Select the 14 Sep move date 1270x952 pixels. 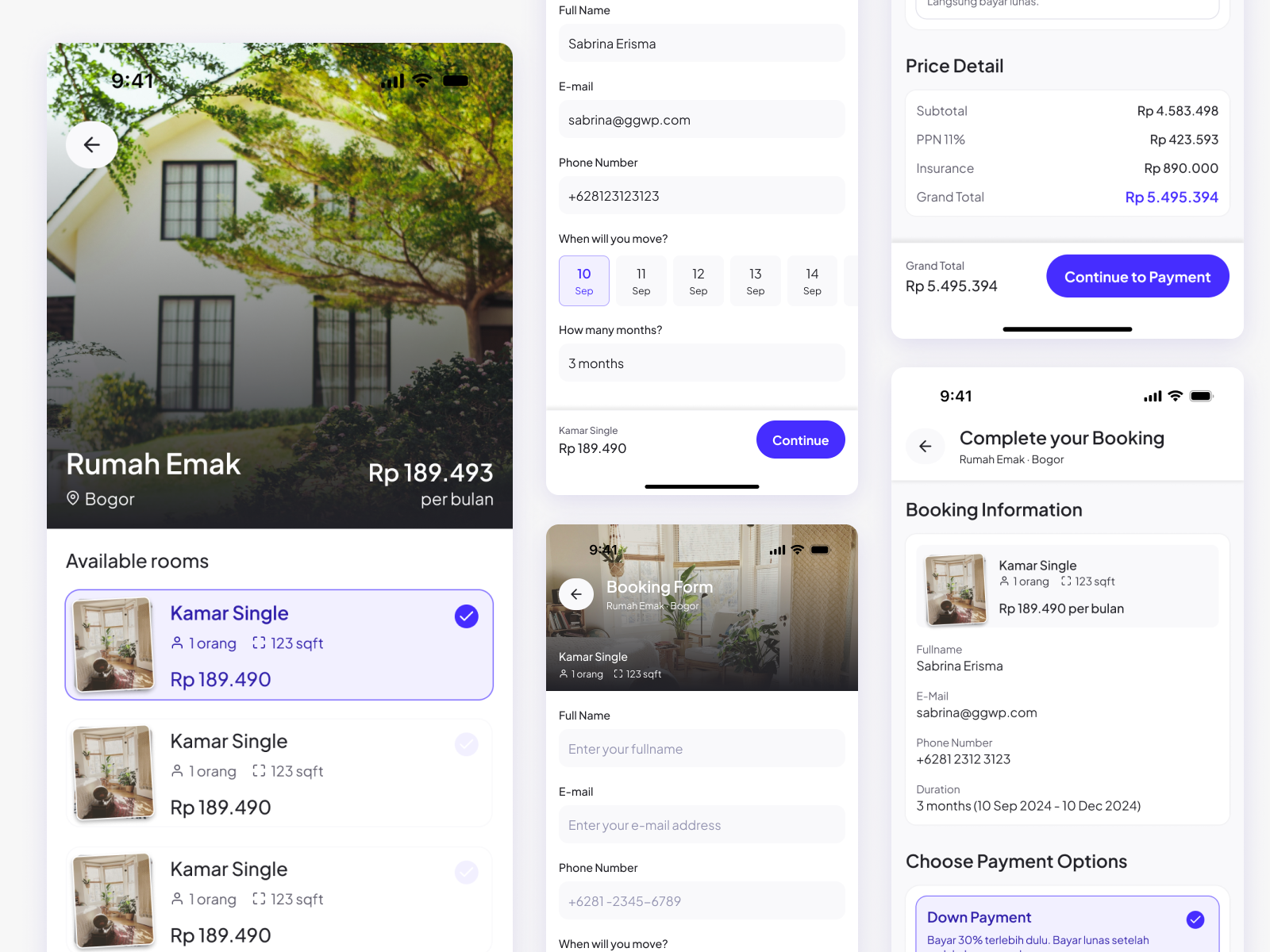click(812, 281)
